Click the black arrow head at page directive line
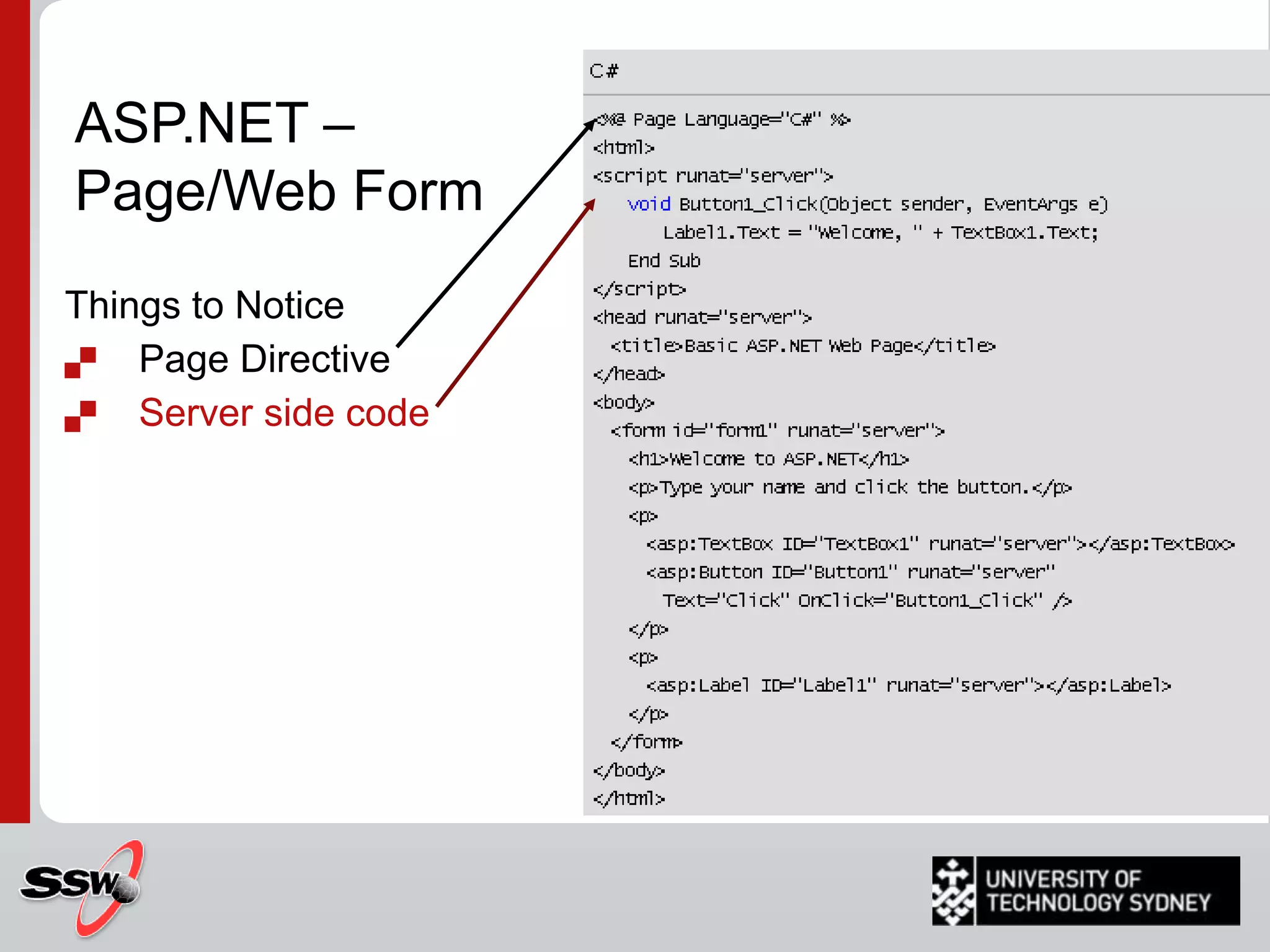Screen dimensions: 1270x952 tap(590, 123)
